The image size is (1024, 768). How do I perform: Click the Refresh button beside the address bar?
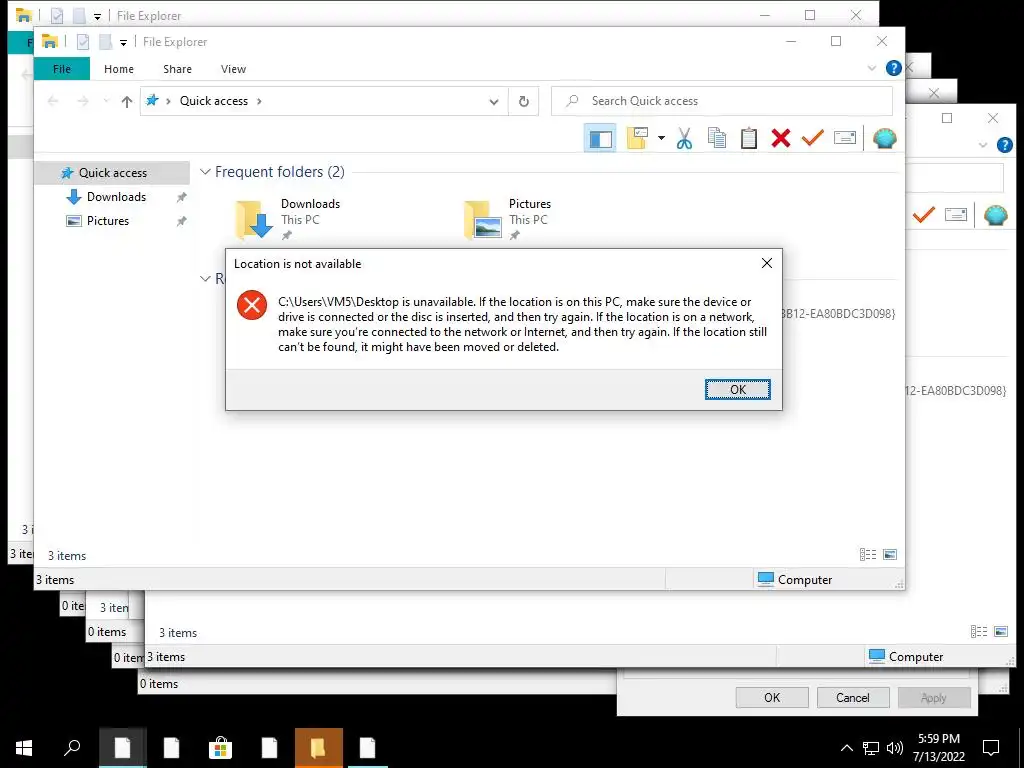coord(523,101)
